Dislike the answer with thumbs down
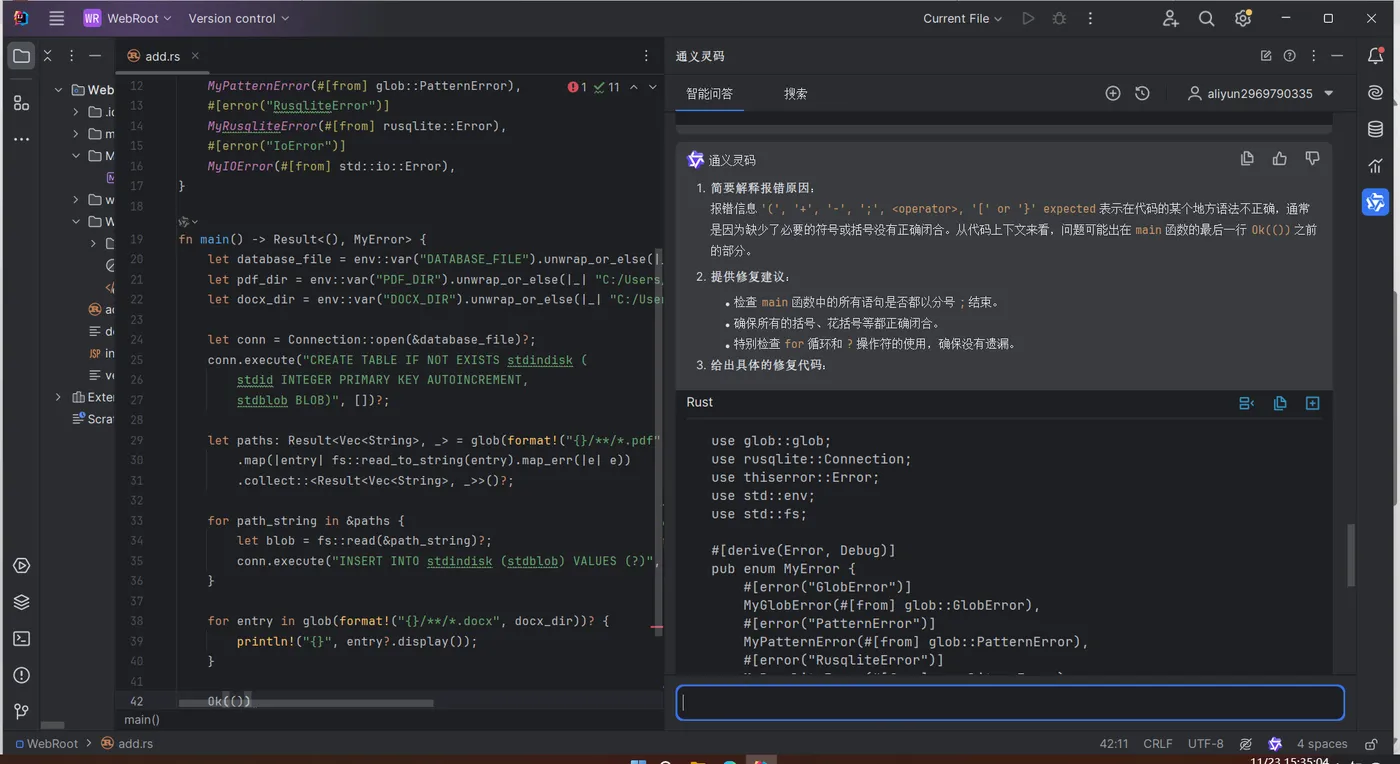The height and width of the screenshot is (764, 1400). [1312, 158]
